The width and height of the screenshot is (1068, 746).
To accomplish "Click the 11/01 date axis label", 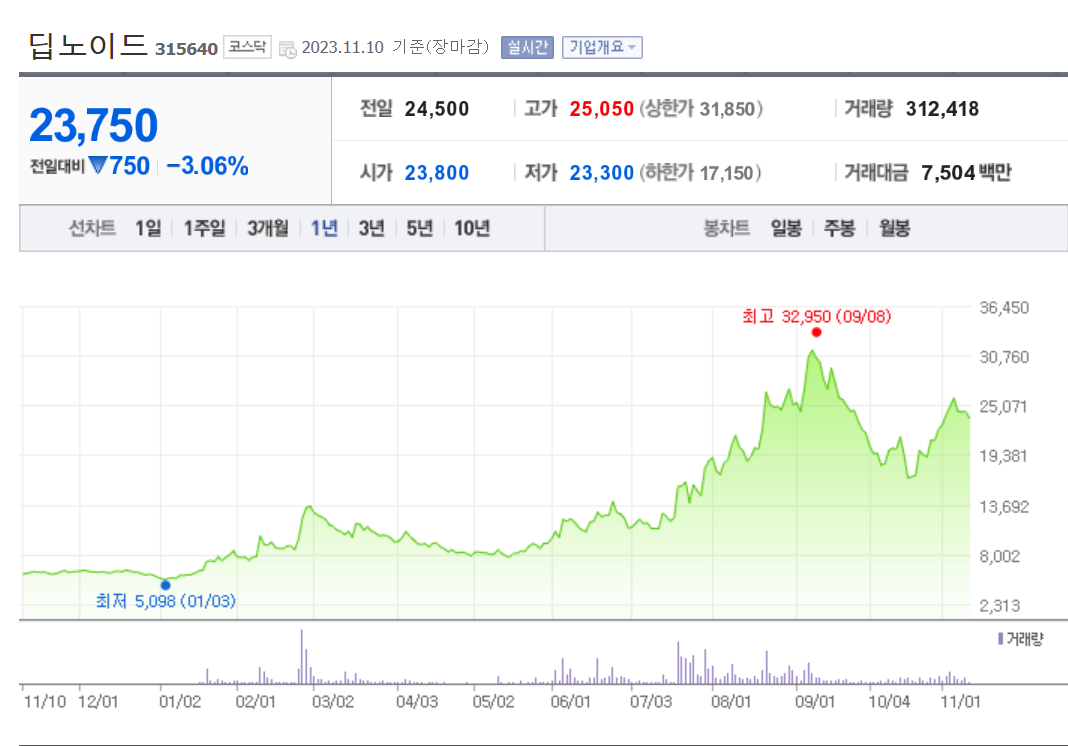I will [960, 702].
